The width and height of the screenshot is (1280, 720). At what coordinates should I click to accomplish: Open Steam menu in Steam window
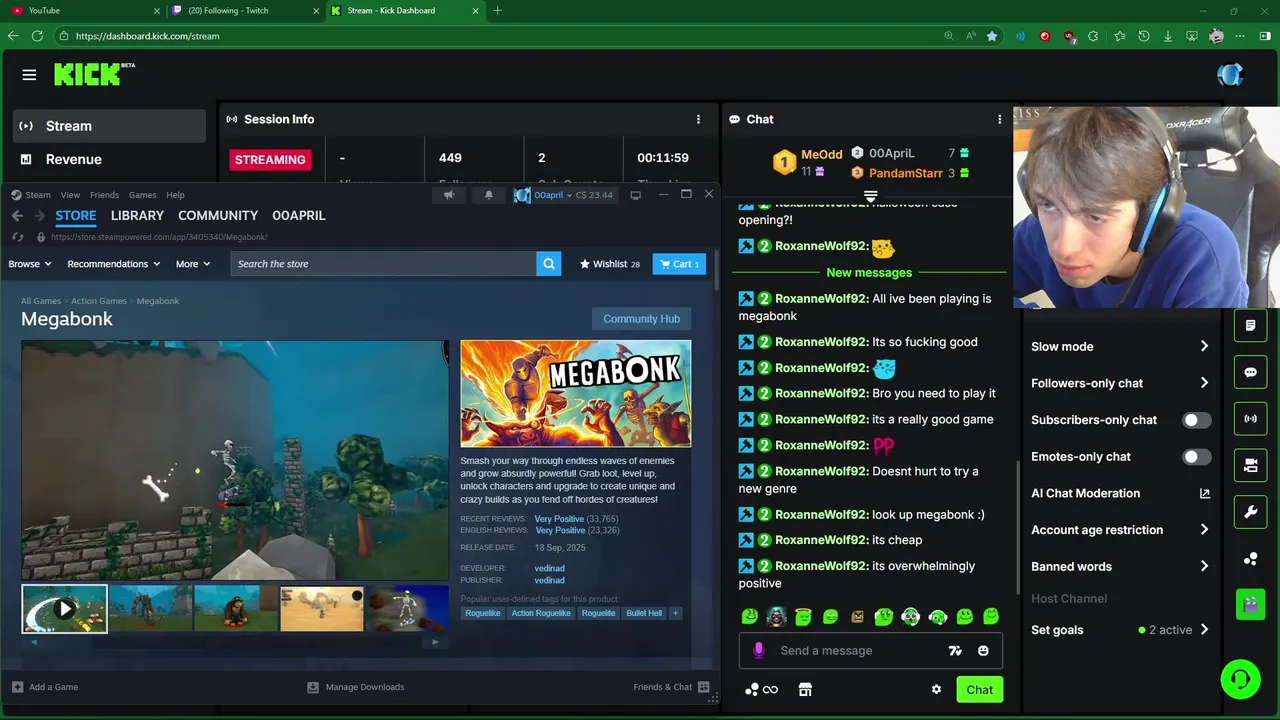(x=31, y=195)
